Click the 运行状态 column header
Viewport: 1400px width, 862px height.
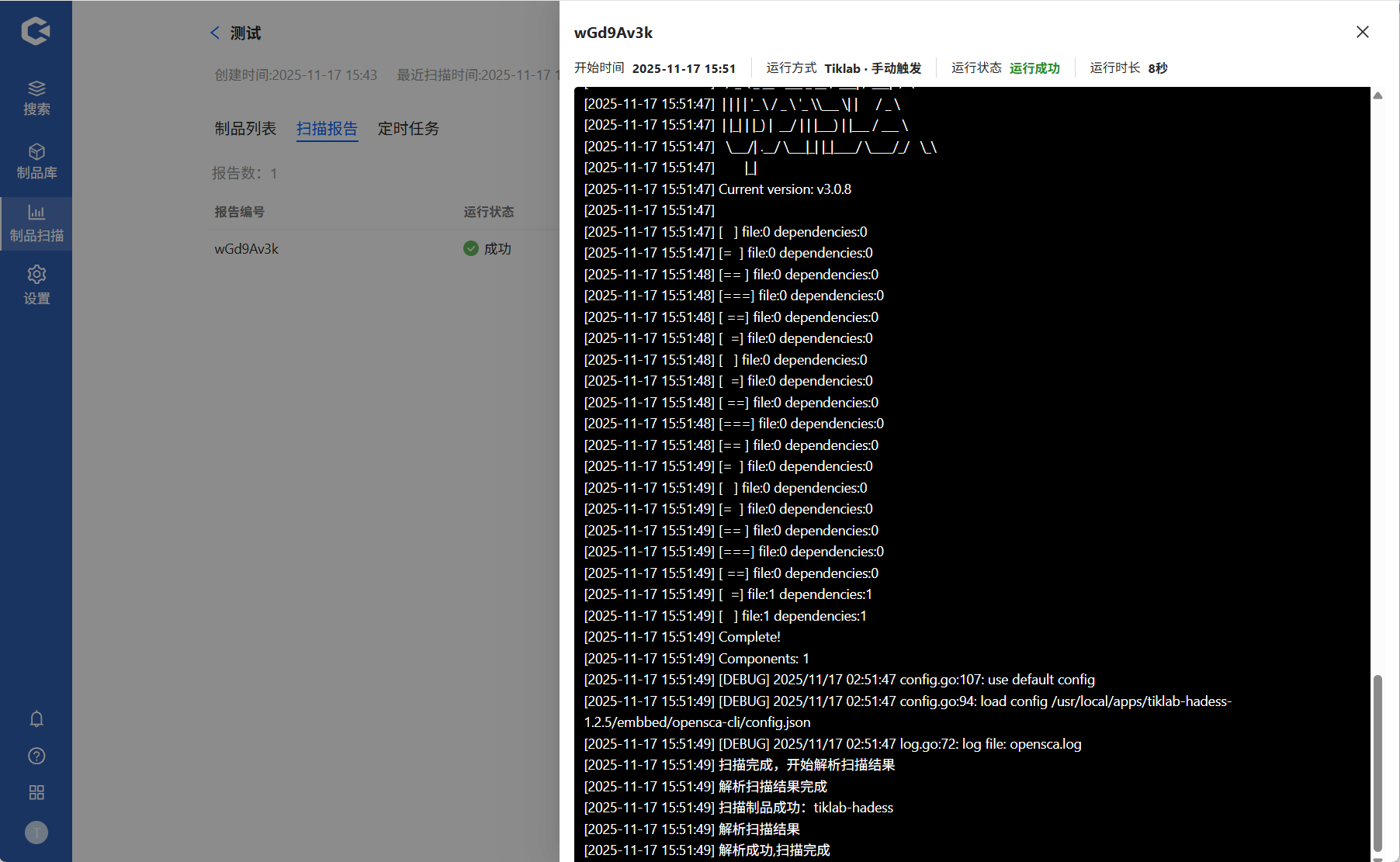[489, 212]
